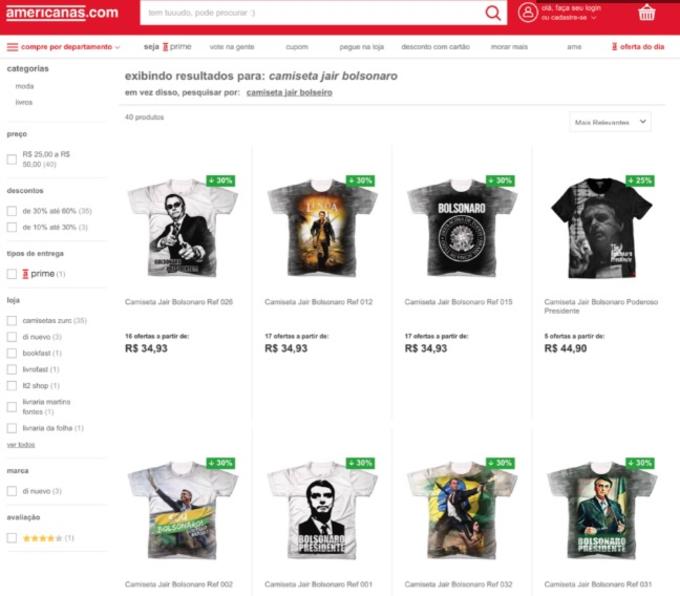This screenshot has width=680, height=596.
Task: Expand store list with ver todos
Action: point(20,444)
